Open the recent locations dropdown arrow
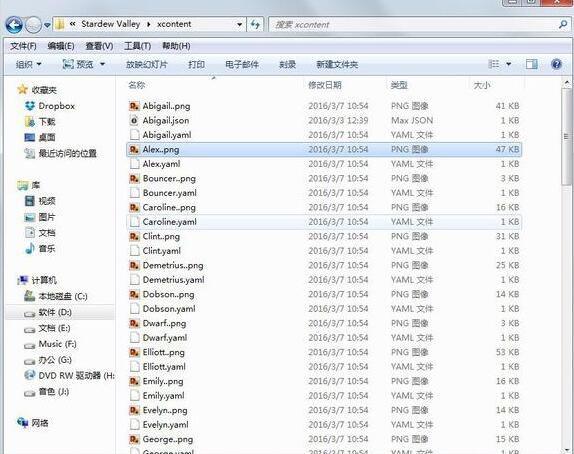This screenshot has width=574, height=454. [x=47, y=25]
